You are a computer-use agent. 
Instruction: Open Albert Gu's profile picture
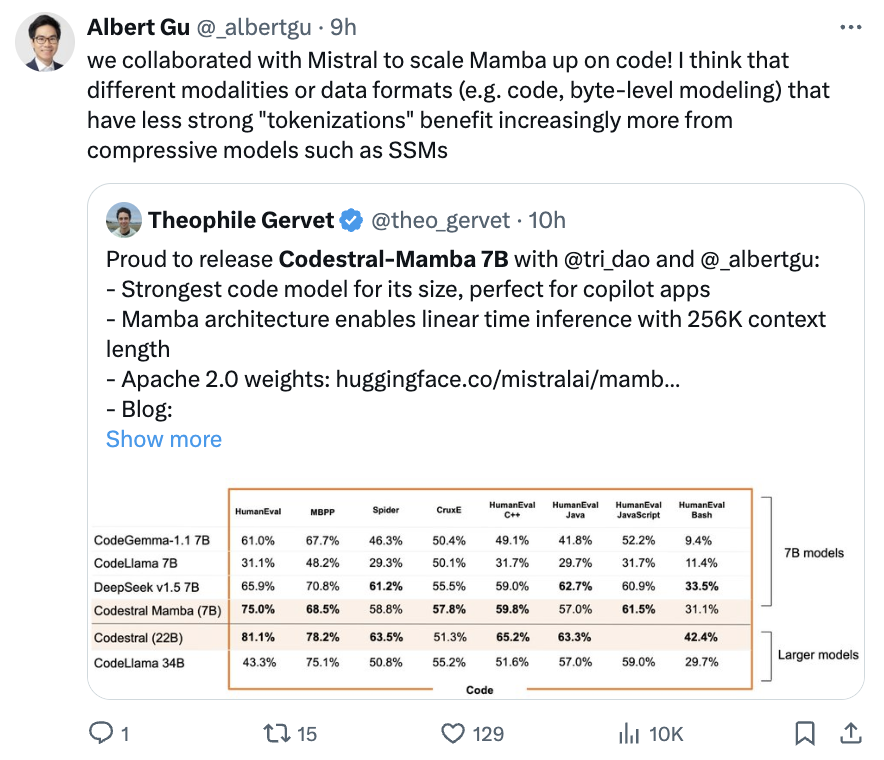coord(45,42)
